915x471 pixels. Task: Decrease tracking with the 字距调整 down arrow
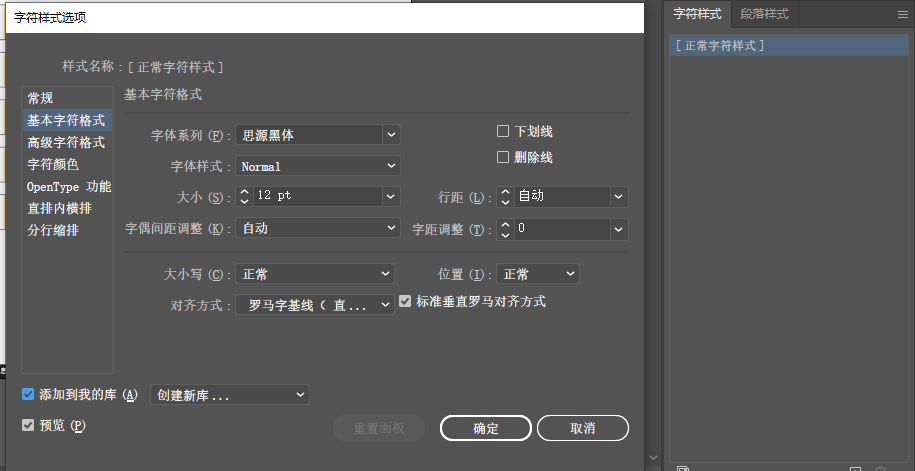505,234
